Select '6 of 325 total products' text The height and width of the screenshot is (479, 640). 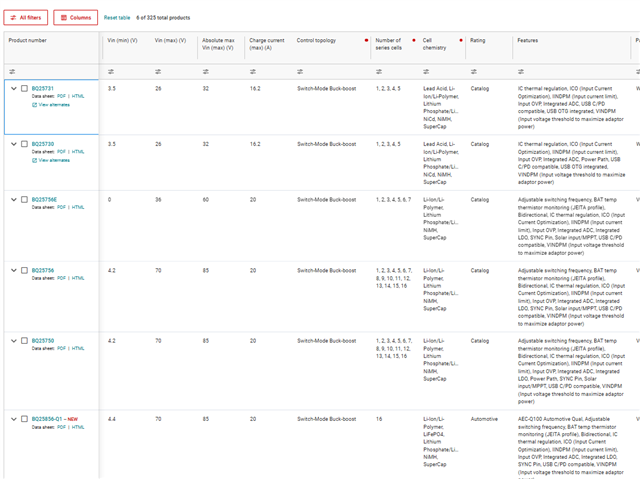pos(163,18)
